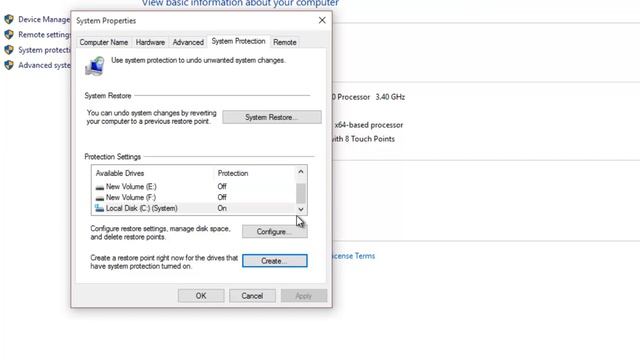Click the drives list scrollbar thumb
This screenshot has height=360, width=640.
(301, 193)
